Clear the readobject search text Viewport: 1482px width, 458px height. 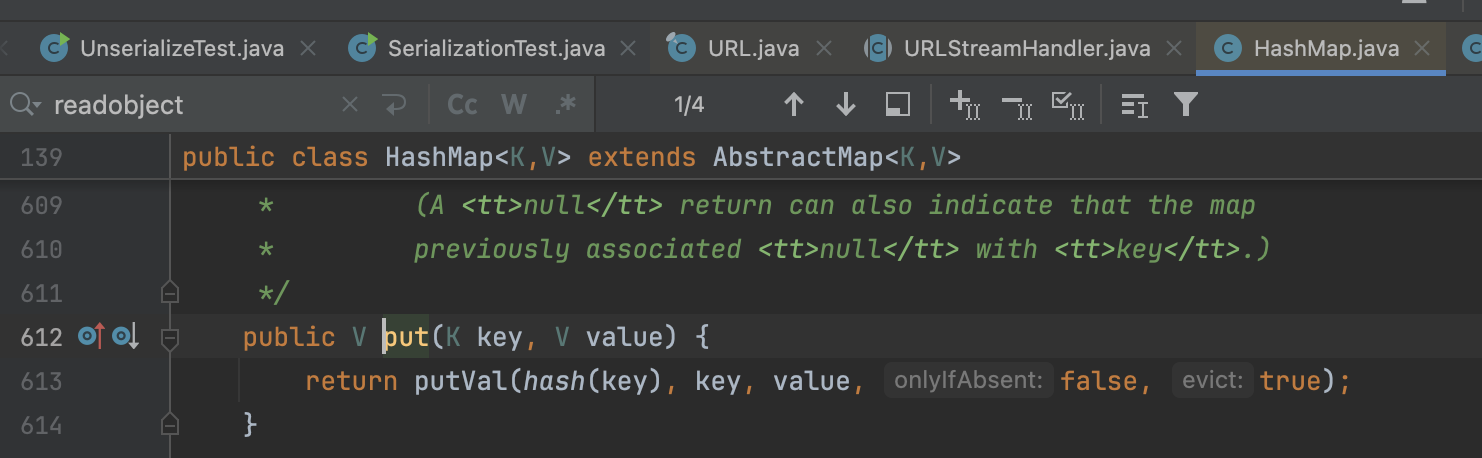349,105
